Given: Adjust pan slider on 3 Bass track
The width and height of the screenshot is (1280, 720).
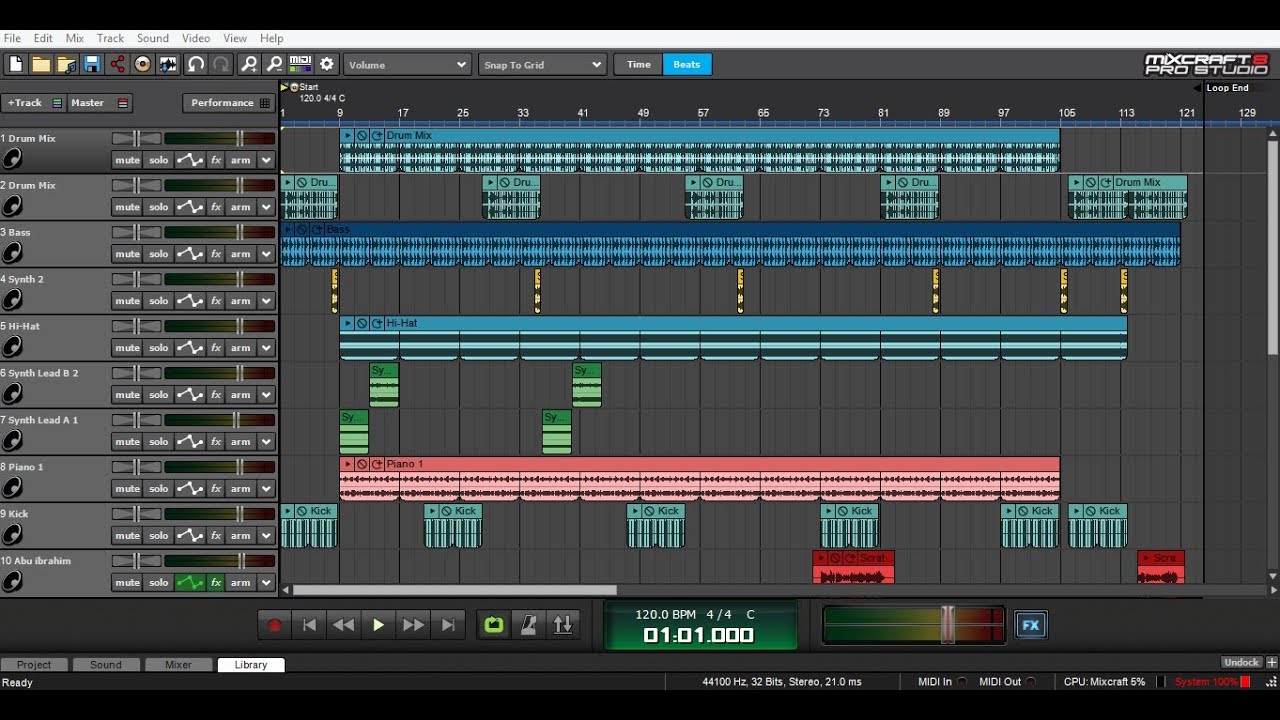Looking at the screenshot, I should point(136,233).
